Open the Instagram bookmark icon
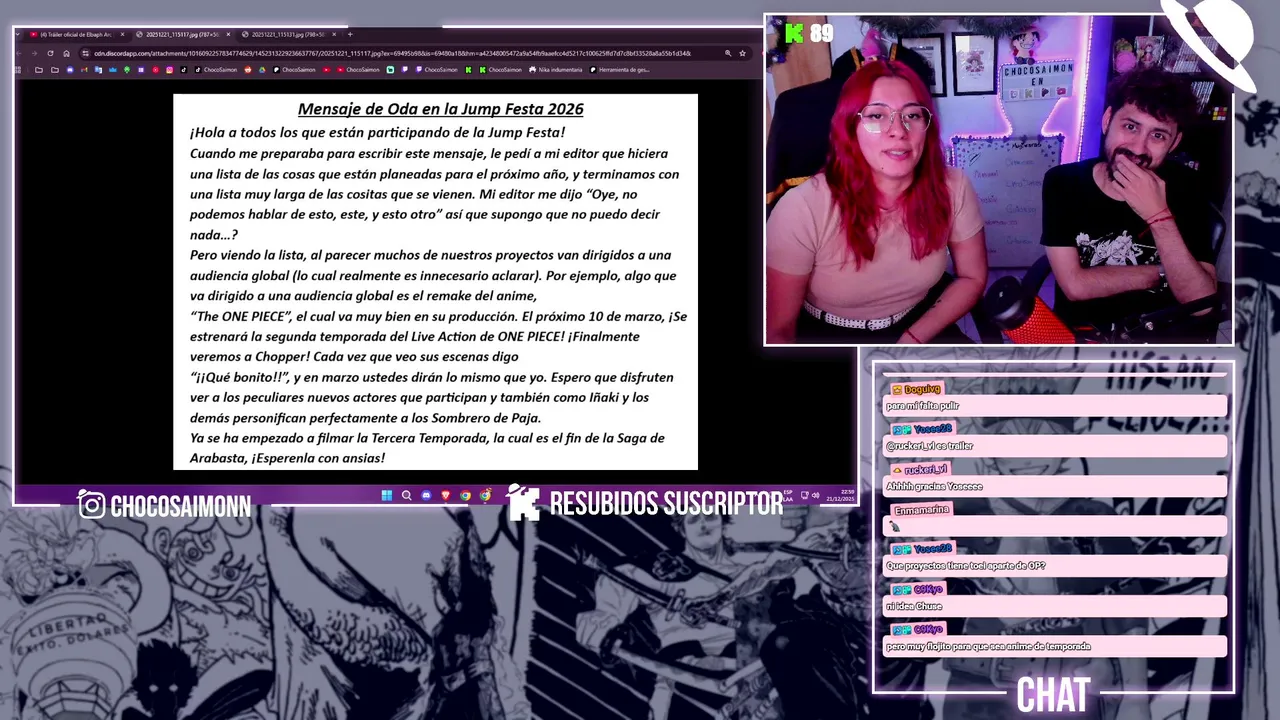1280x720 pixels. click(170, 70)
